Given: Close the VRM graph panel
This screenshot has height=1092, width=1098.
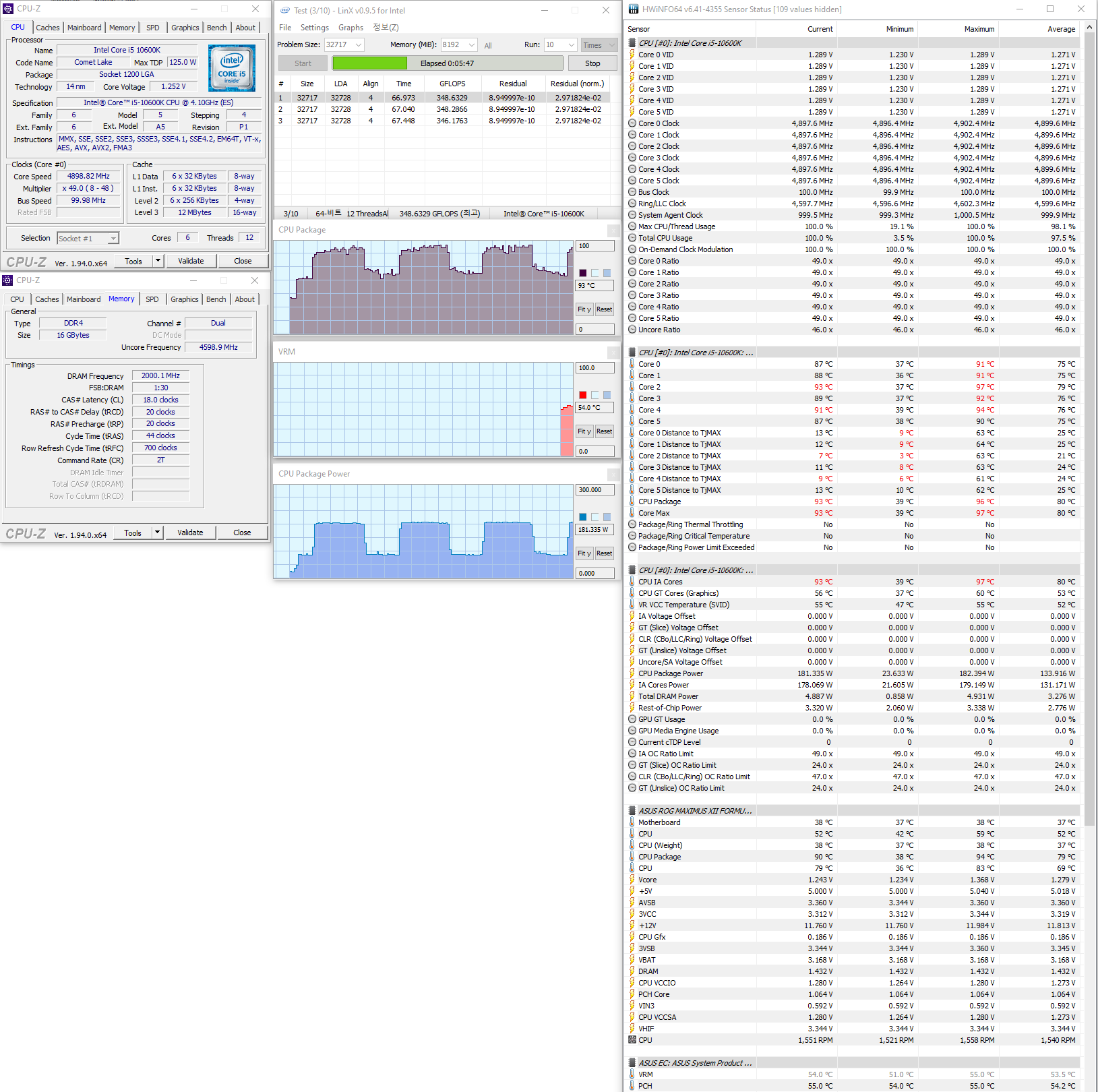Looking at the screenshot, I should pos(613,353).
